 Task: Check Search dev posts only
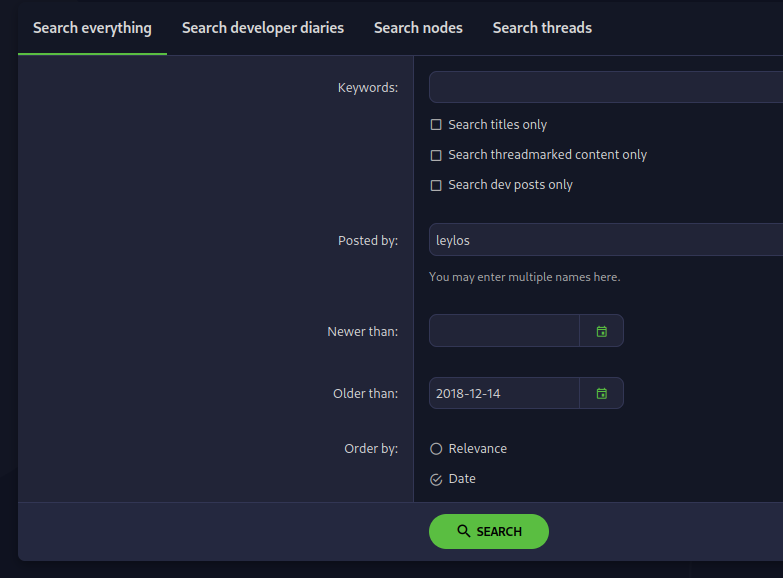tap(436, 185)
